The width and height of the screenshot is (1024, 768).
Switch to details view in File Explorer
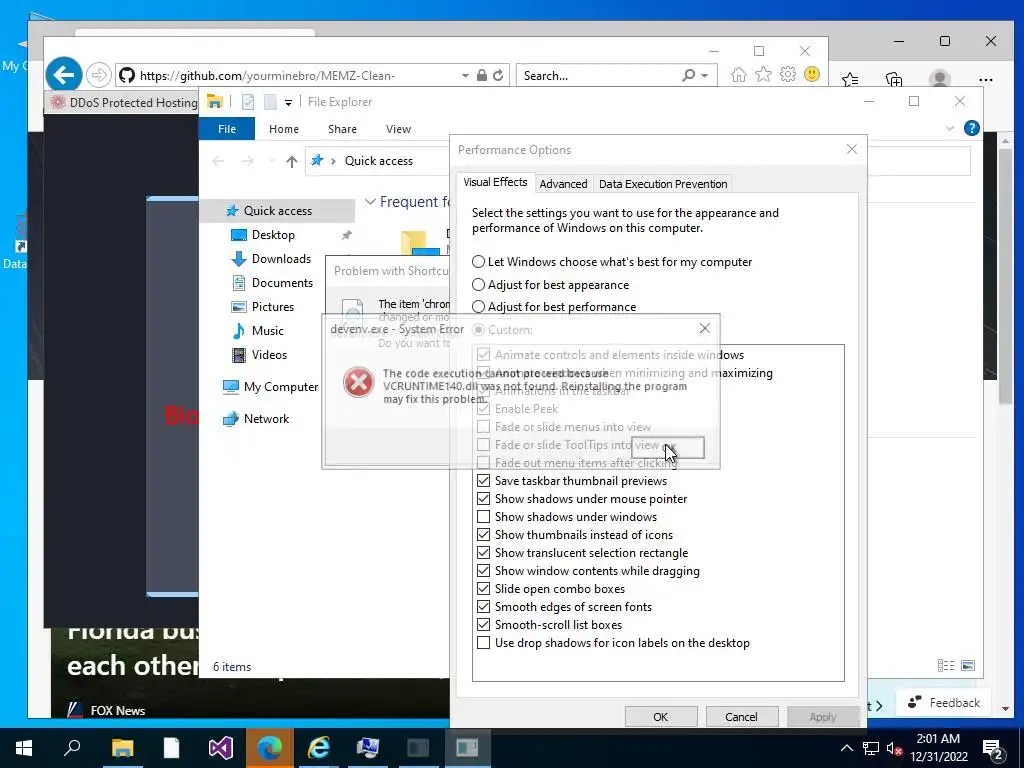click(x=946, y=665)
